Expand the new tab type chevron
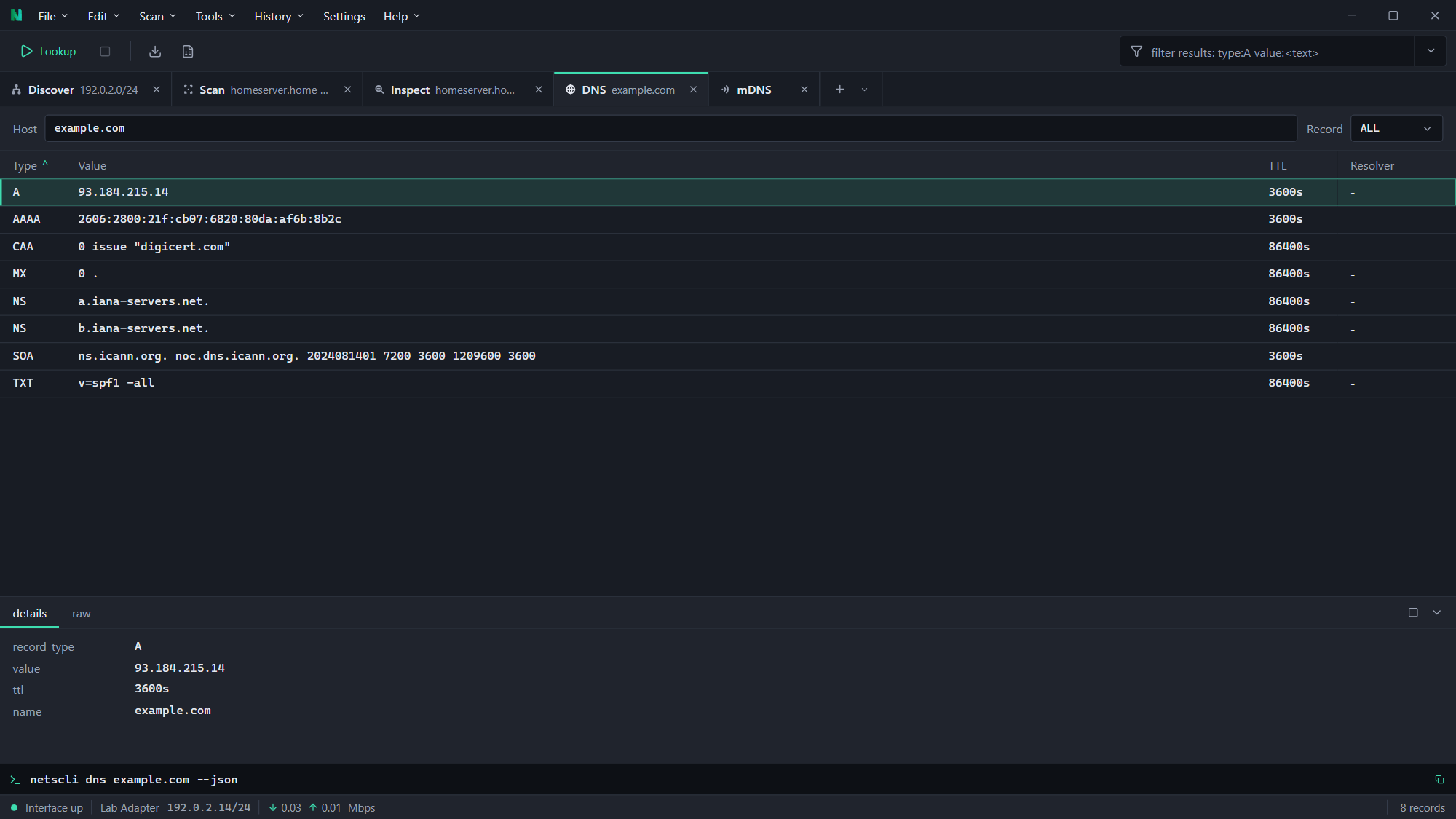 pyautogui.click(x=864, y=90)
